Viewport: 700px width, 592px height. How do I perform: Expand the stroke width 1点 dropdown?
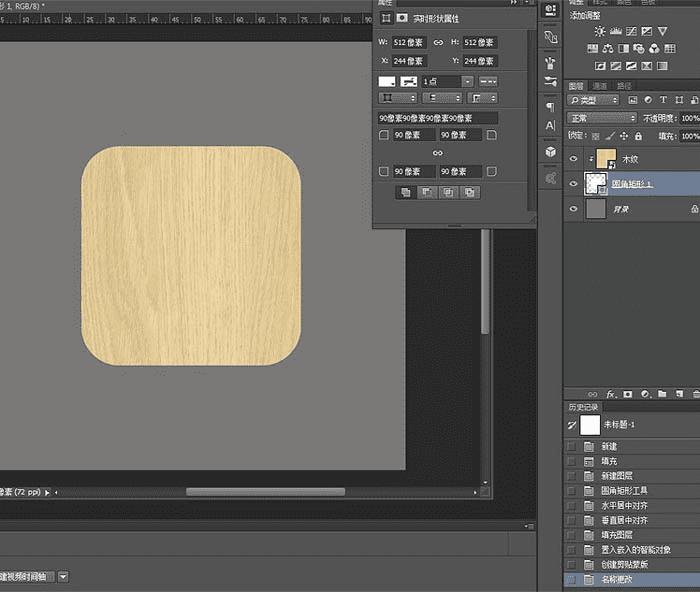click(x=467, y=81)
